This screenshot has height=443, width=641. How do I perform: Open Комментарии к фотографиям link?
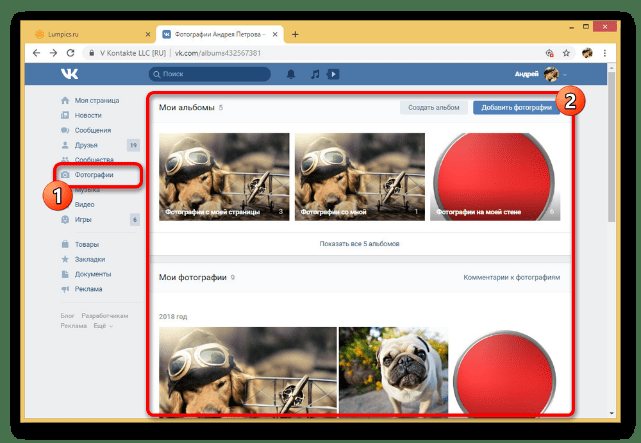[x=511, y=277]
